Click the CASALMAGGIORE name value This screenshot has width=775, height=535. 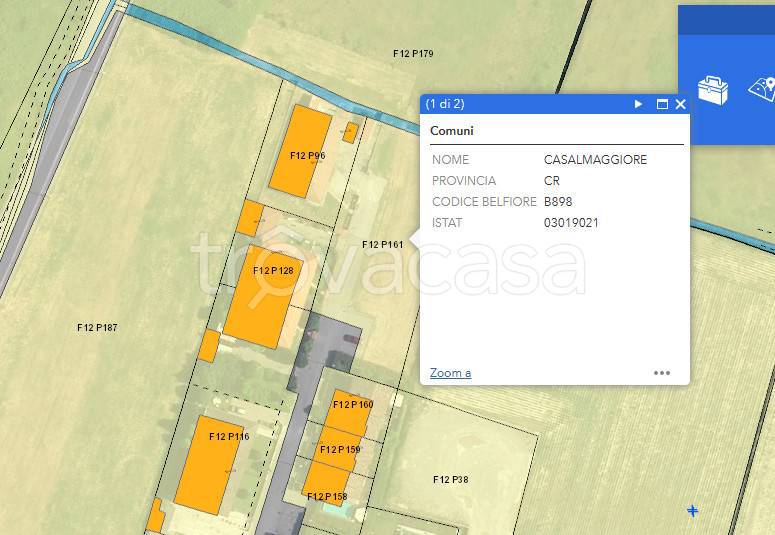pyautogui.click(x=595, y=160)
